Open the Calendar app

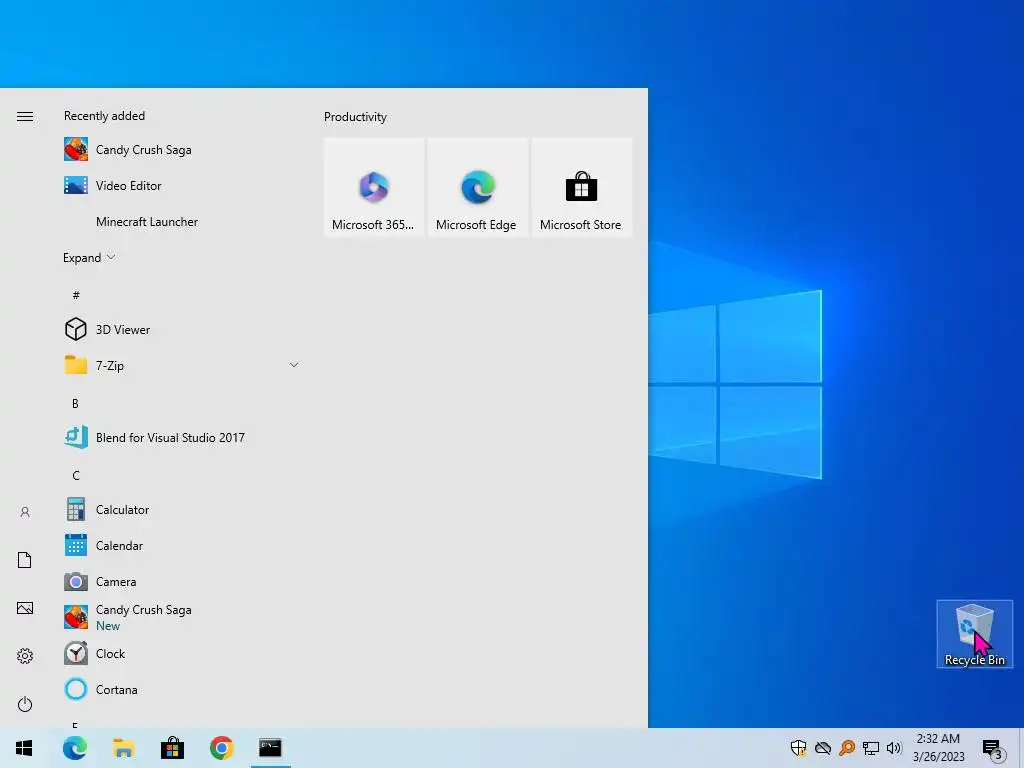182,545
